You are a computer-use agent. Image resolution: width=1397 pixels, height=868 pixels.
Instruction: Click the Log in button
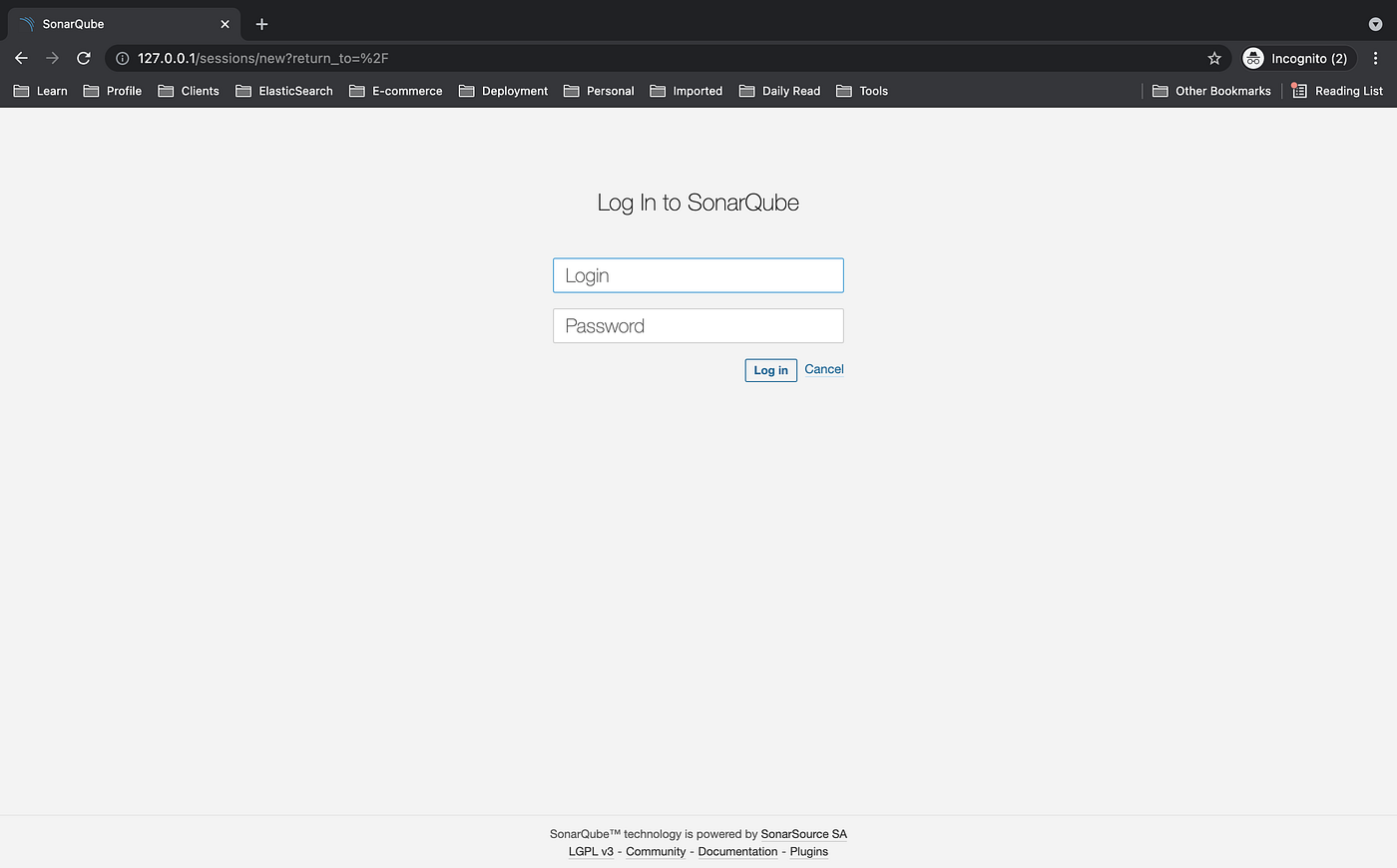pos(770,370)
